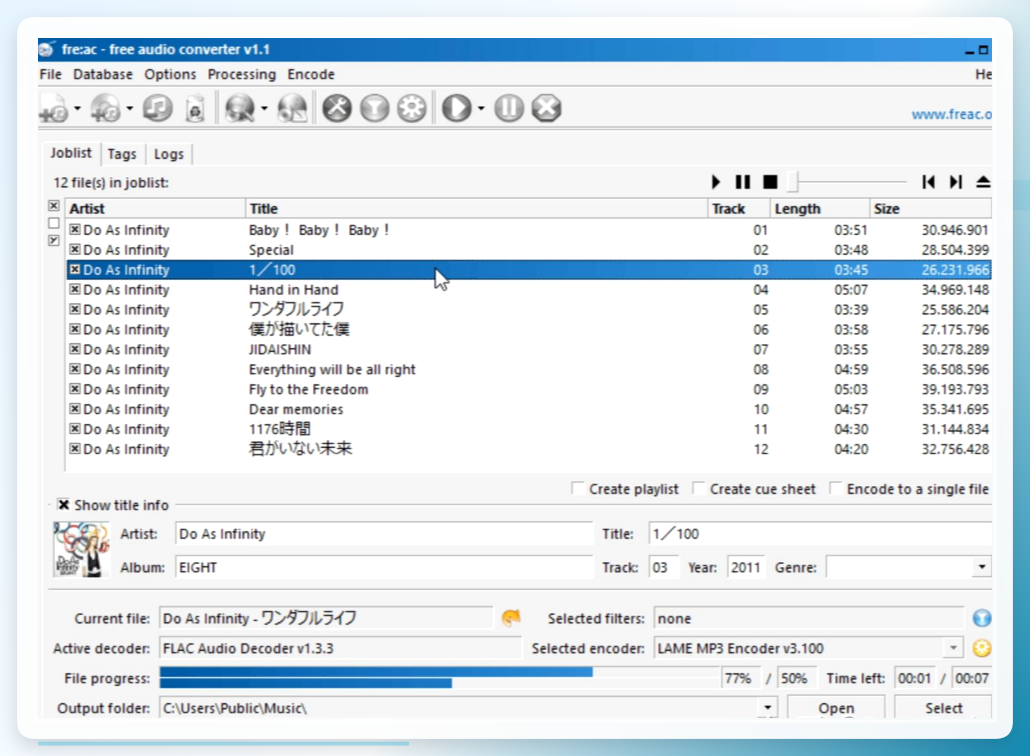Start encoding with the toolbar play icon
Viewport: 1030px width, 756px height.
[457, 108]
